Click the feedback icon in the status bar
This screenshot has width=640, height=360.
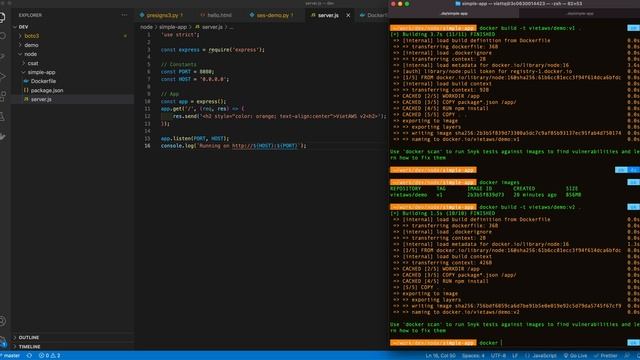[x=627, y=356]
